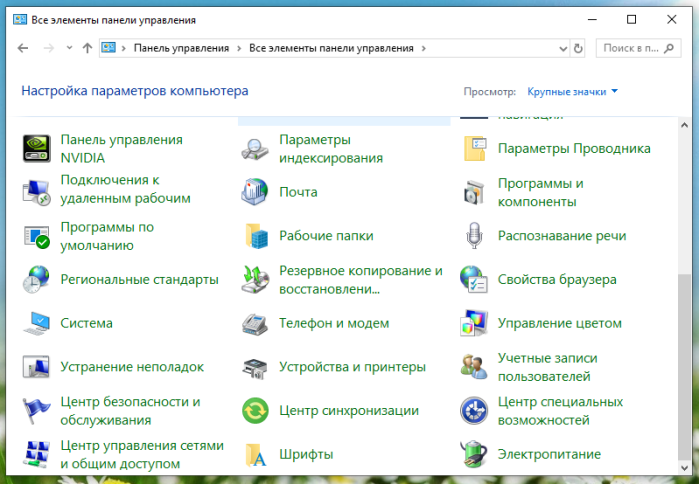This screenshot has width=699, height=484.
Task: Click the Forward navigation arrow
Action: 49,48
